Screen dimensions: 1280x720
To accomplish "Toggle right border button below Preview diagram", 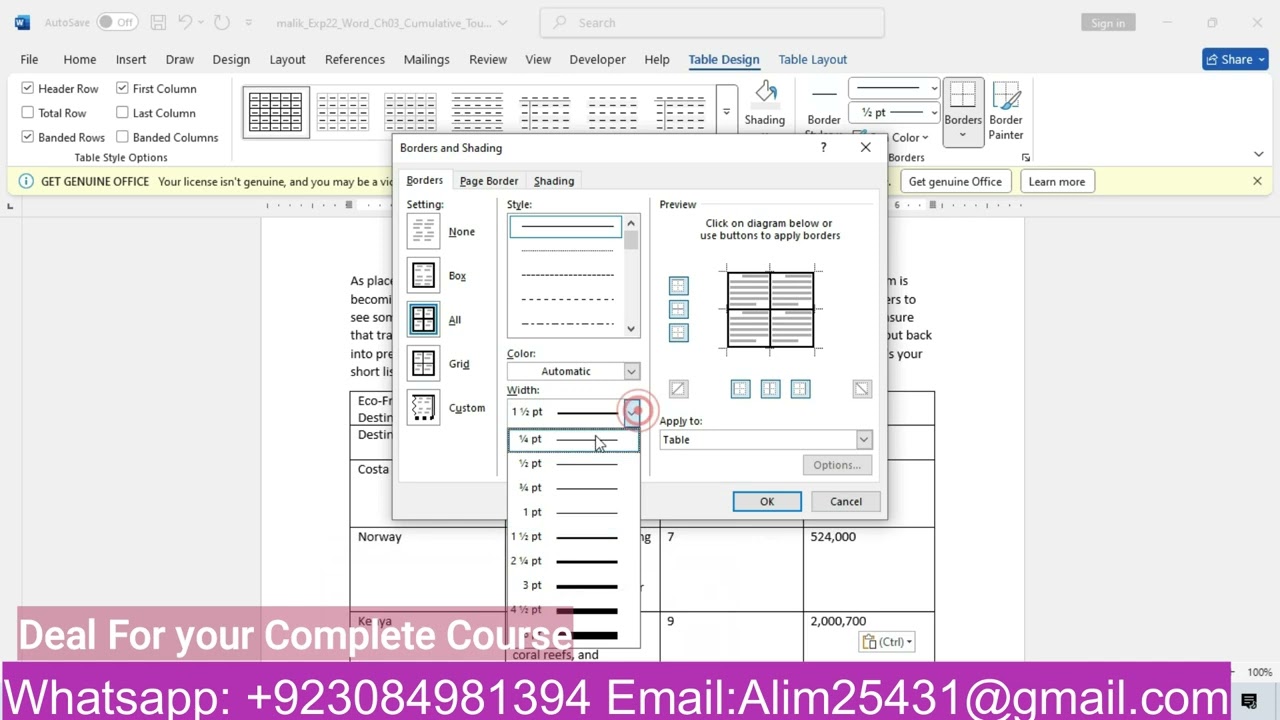I will 800,389.
